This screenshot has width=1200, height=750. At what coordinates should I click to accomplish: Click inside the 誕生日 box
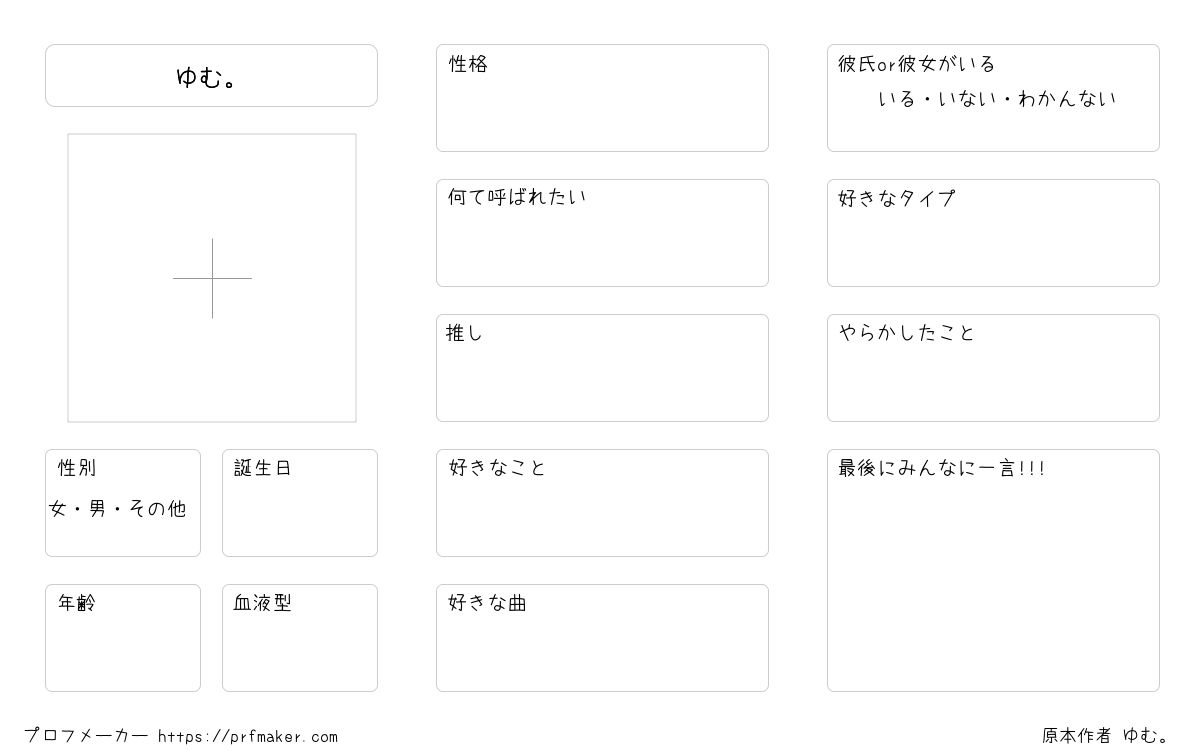click(300, 503)
